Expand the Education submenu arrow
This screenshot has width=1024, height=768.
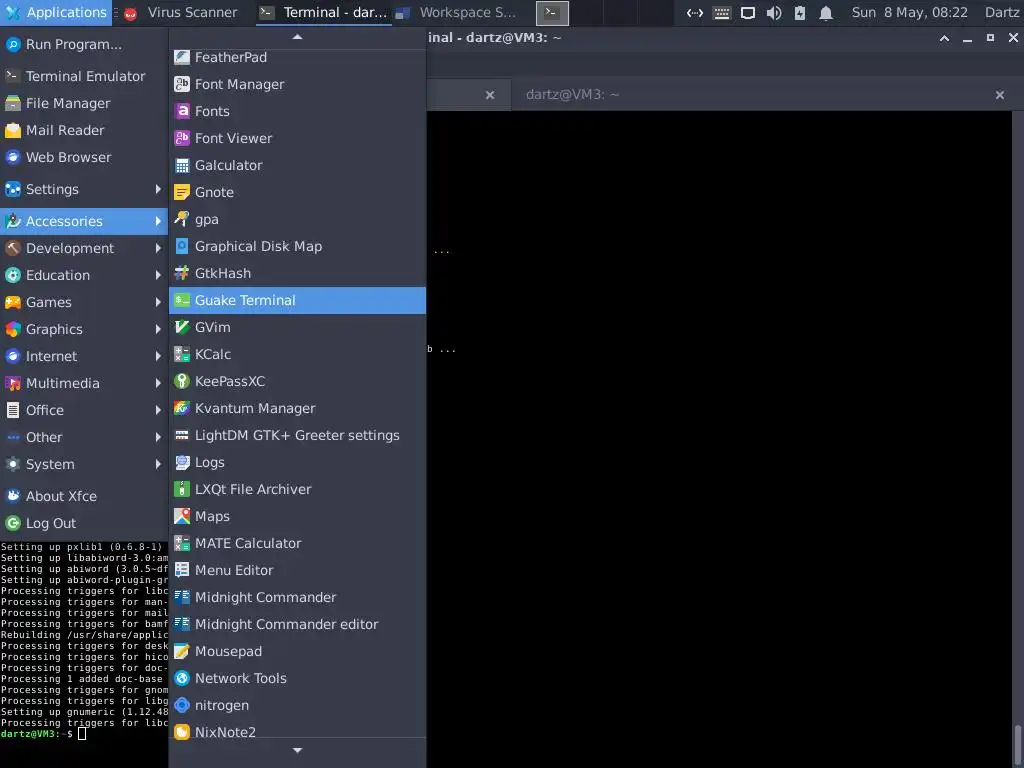(x=158, y=275)
